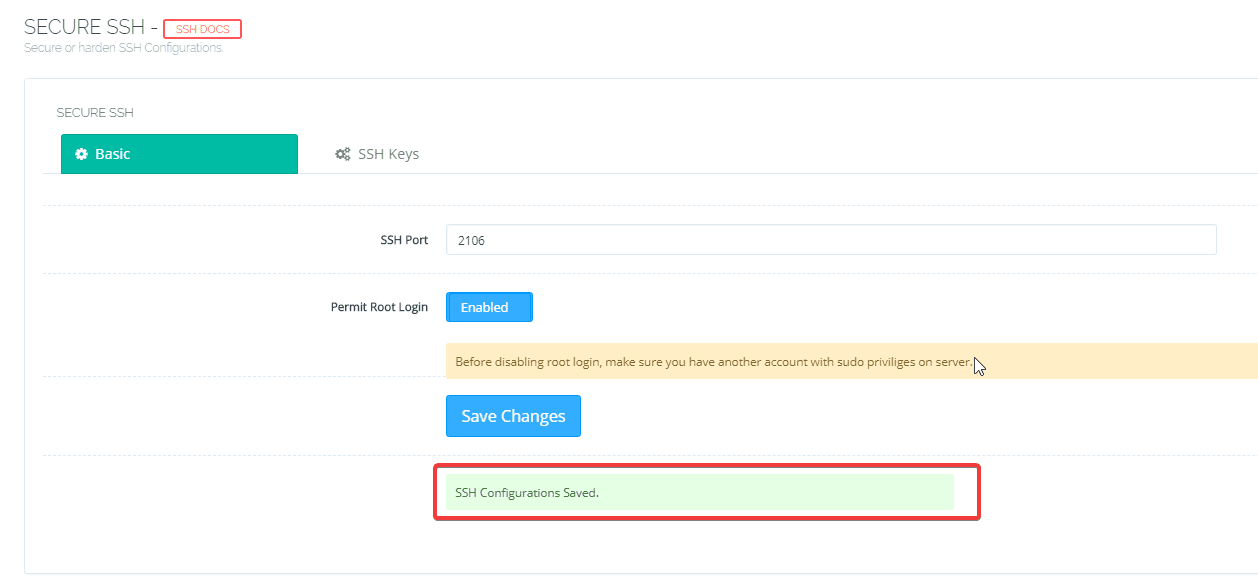Click the 'SSH Keys' tab text
The width and height of the screenshot is (1258, 580).
click(x=388, y=154)
